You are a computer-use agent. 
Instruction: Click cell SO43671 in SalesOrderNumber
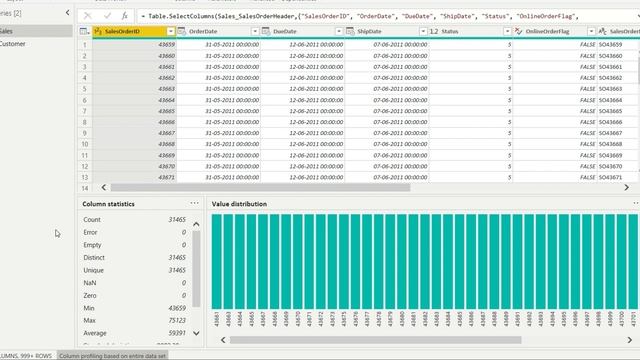point(618,177)
